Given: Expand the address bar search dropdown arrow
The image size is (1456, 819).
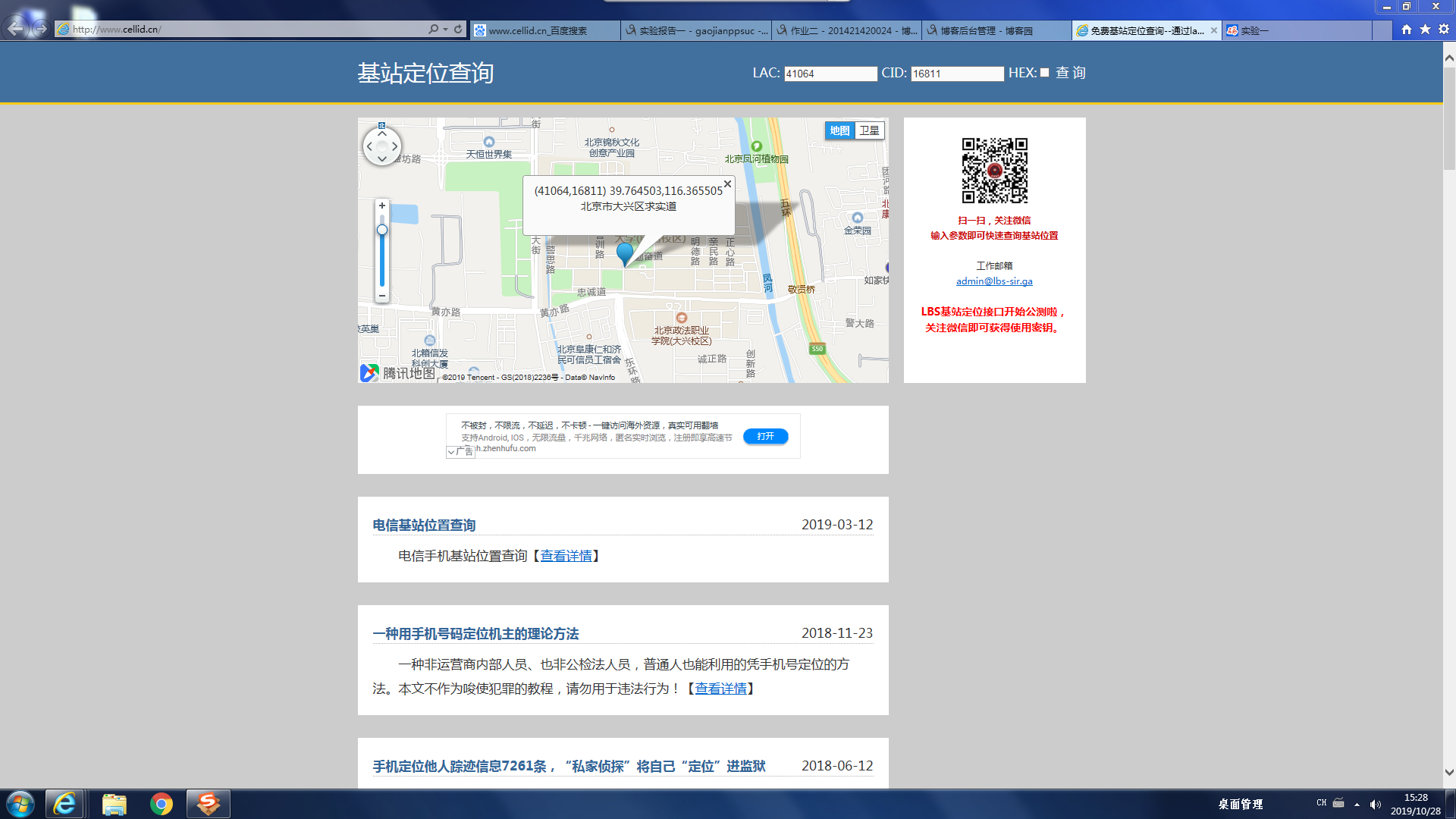Looking at the screenshot, I should click(445, 30).
